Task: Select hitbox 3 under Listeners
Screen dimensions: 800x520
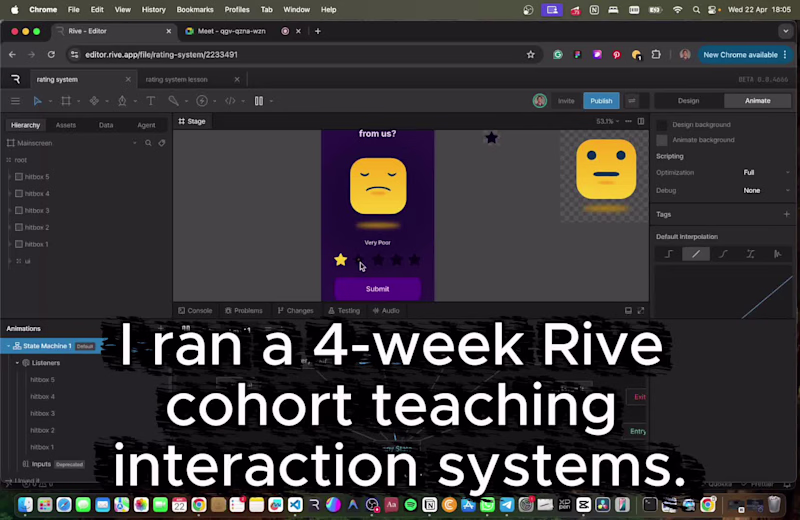Action: pyautogui.click(x=42, y=413)
